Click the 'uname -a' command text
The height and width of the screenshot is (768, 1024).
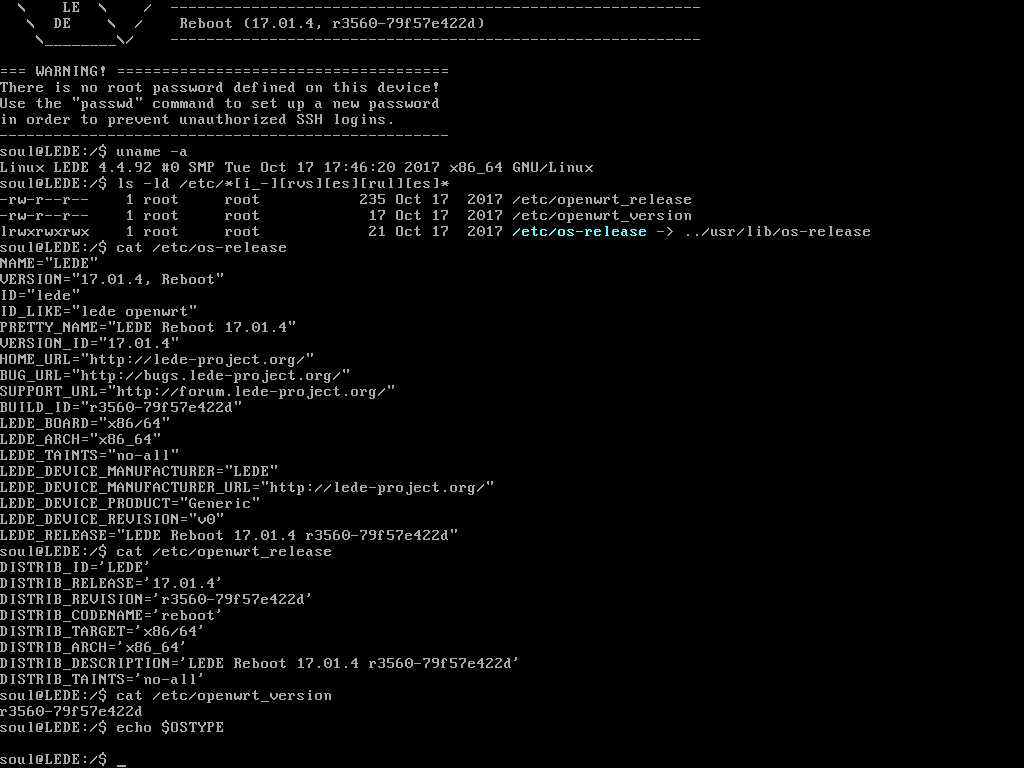click(x=152, y=152)
